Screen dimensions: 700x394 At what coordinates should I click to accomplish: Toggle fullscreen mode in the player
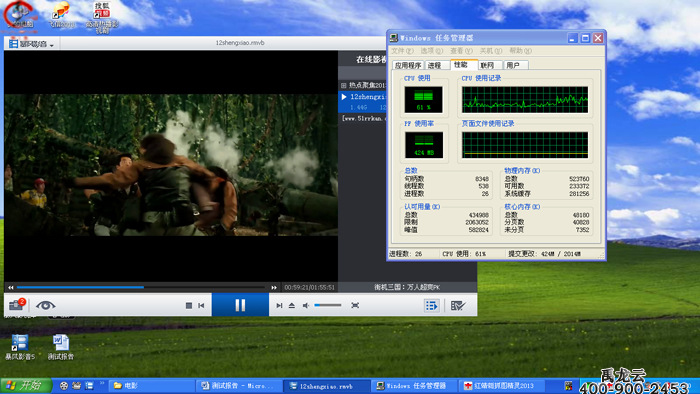click(355, 306)
